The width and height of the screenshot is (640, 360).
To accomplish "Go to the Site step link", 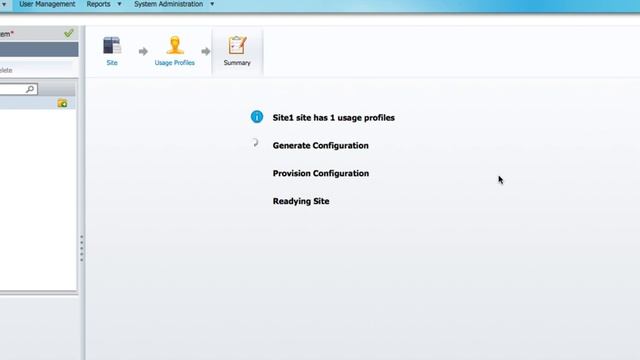I will [112, 63].
